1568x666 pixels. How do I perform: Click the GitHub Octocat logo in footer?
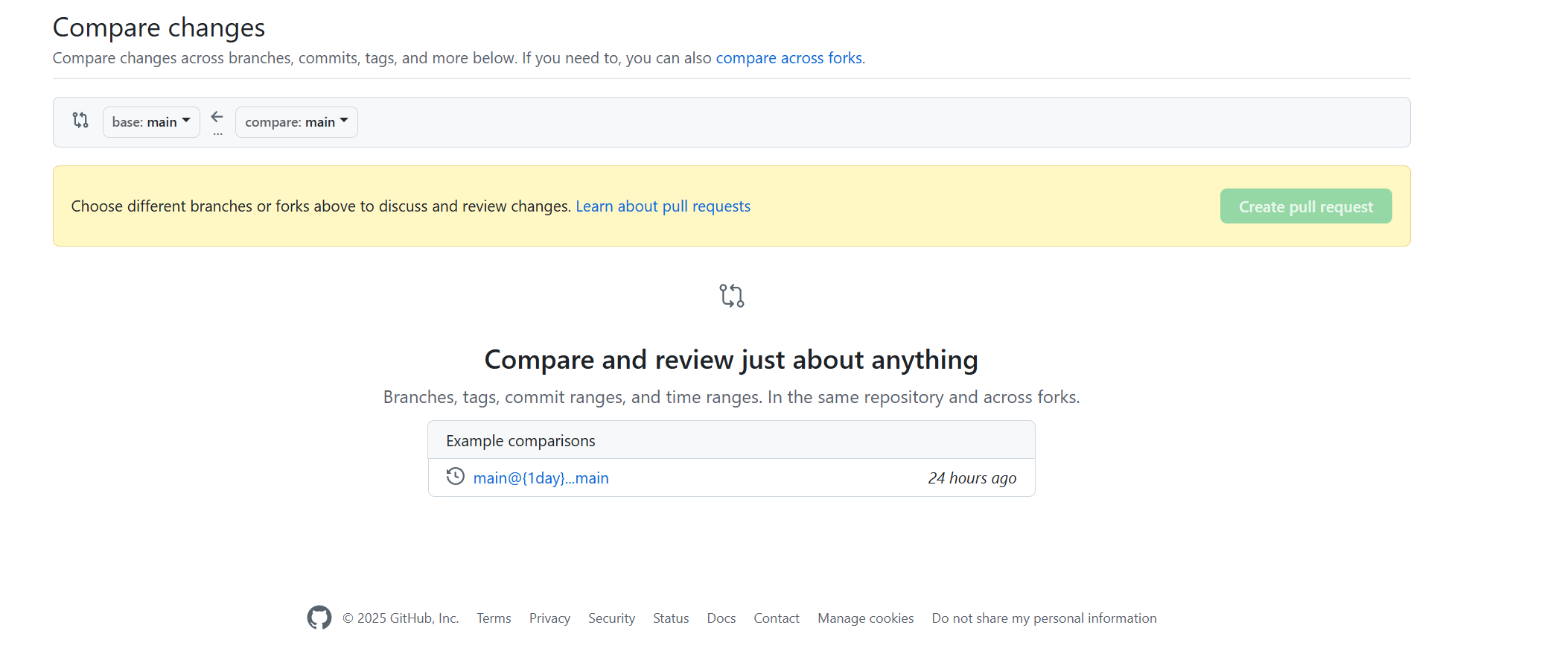coord(319,618)
